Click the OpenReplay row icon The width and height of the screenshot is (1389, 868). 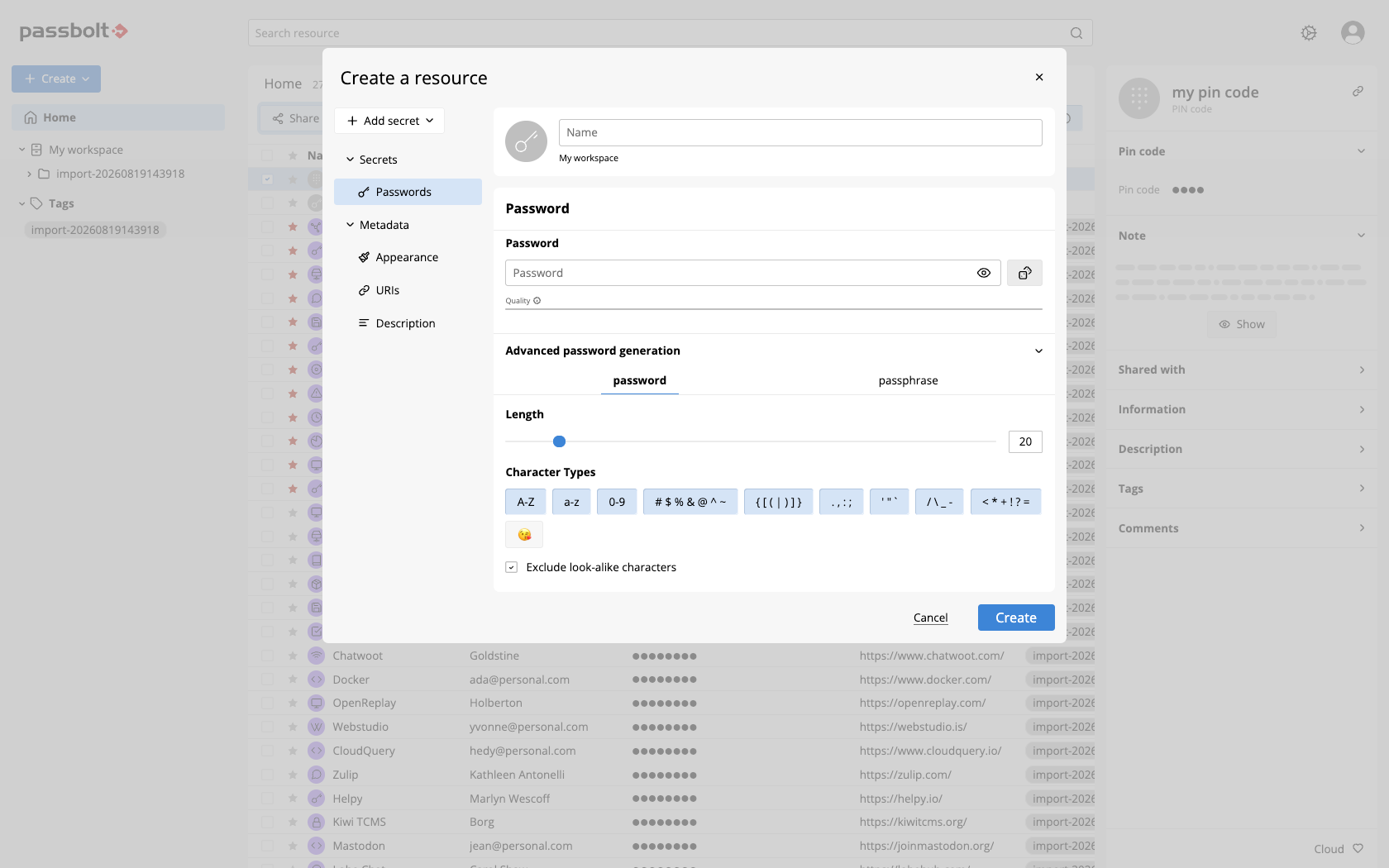pyautogui.click(x=316, y=703)
